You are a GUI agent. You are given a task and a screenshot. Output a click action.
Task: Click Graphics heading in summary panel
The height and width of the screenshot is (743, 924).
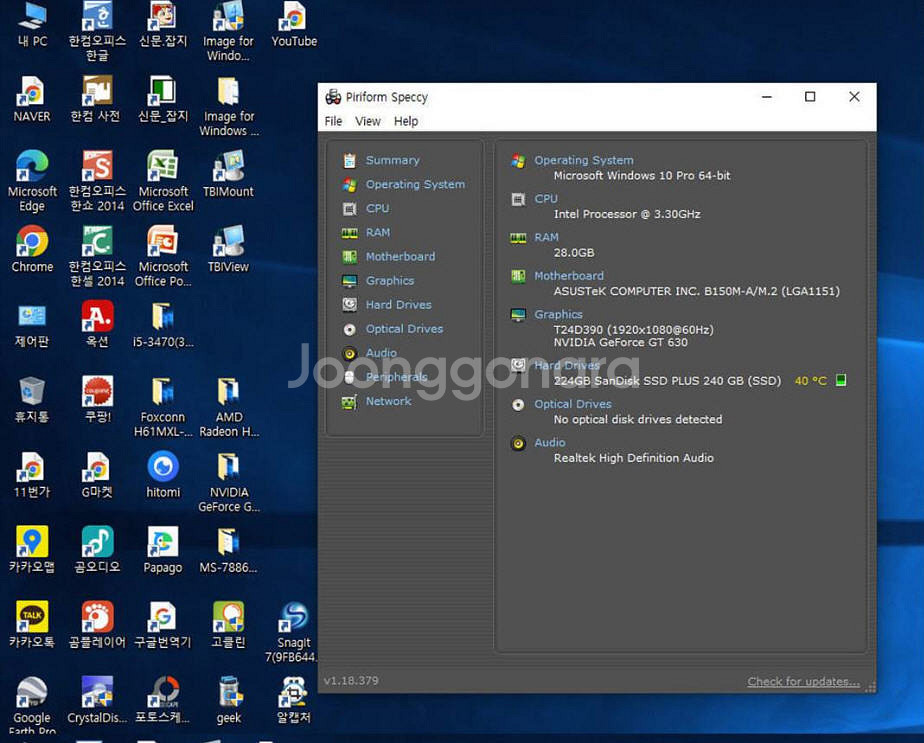[x=558, y=314]
